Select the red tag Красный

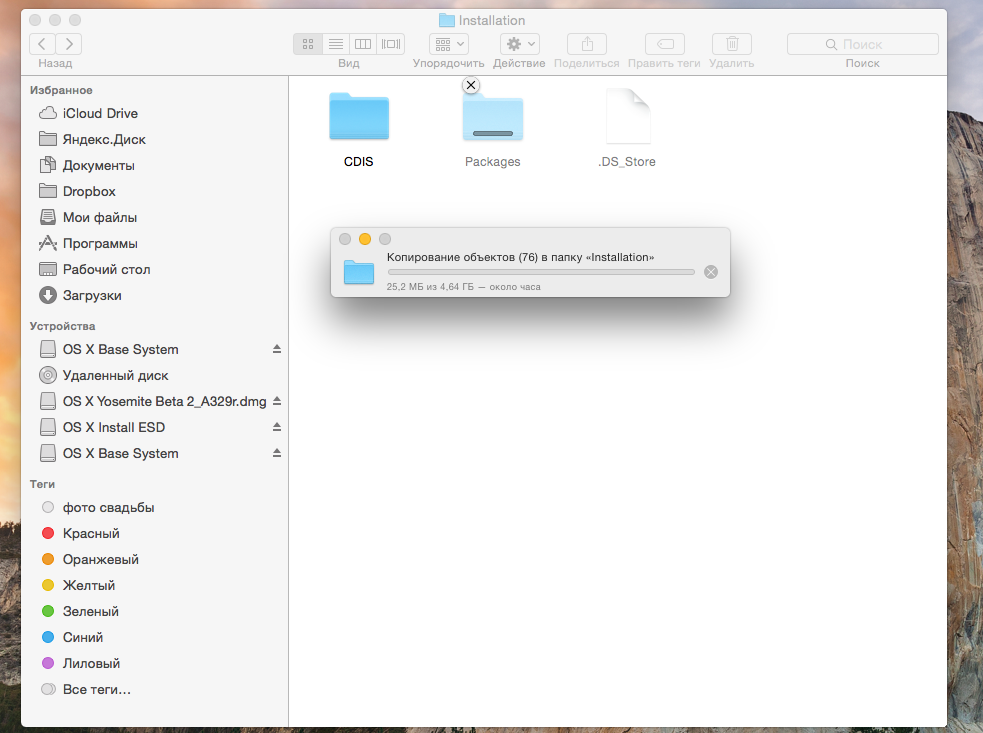click(90, 533)
